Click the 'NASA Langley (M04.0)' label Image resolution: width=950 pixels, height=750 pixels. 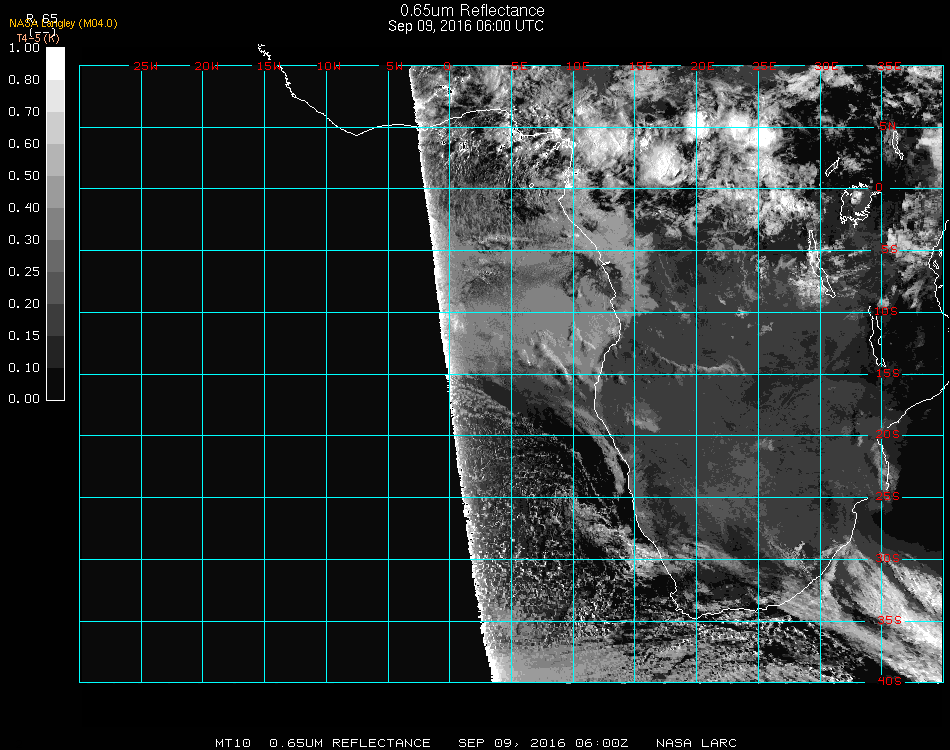pyautogui.click(x=63, y=24)
